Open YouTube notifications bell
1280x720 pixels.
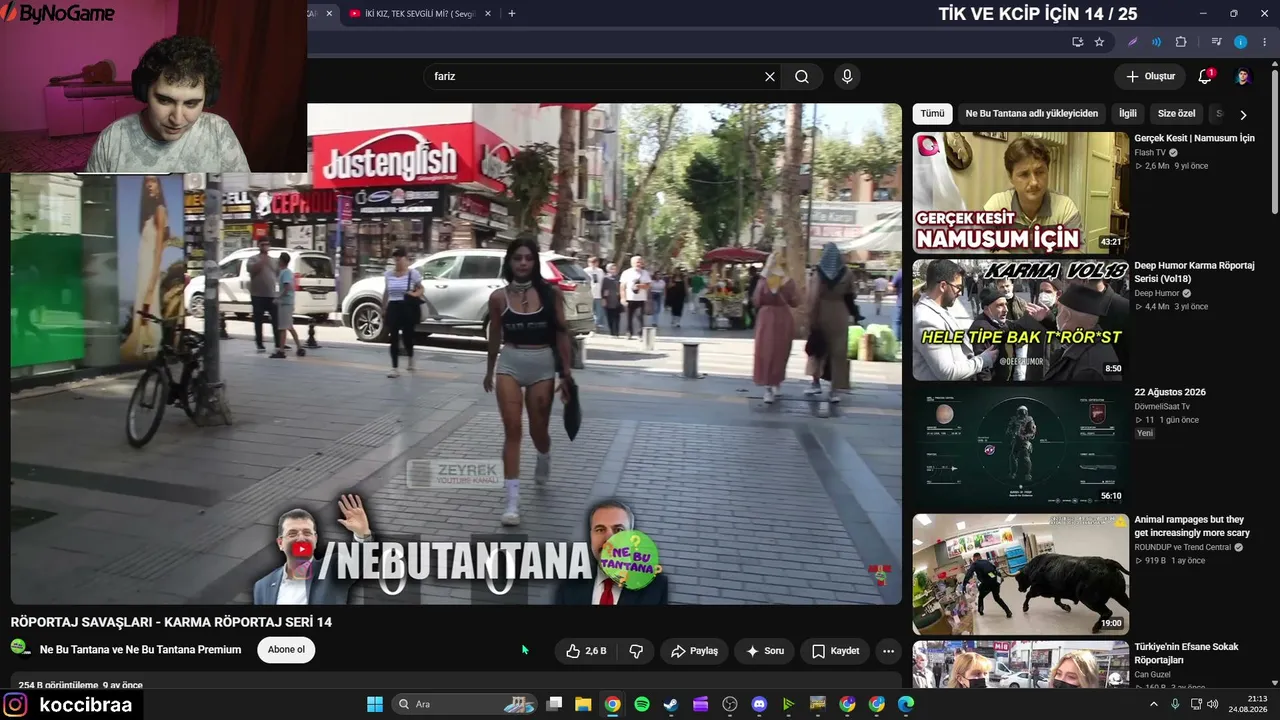1205,76
